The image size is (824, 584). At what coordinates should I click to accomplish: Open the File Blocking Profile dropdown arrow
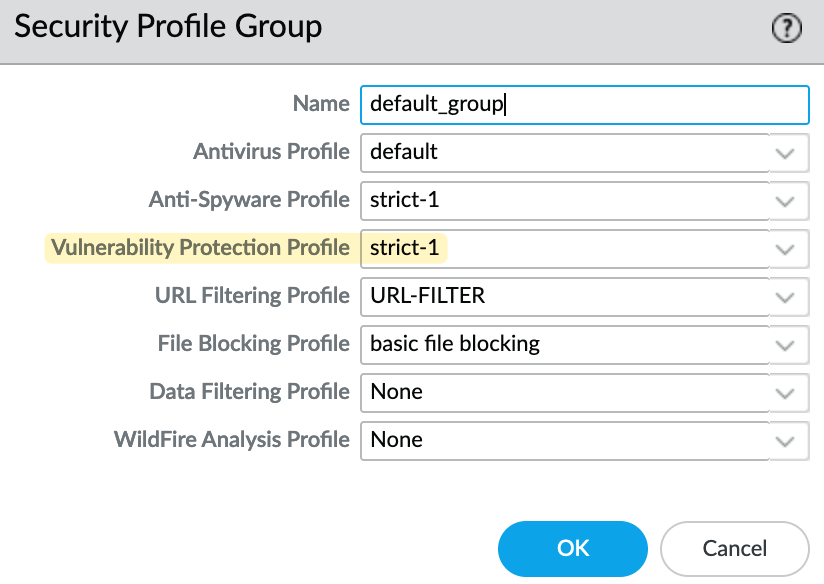pos(785,344)
